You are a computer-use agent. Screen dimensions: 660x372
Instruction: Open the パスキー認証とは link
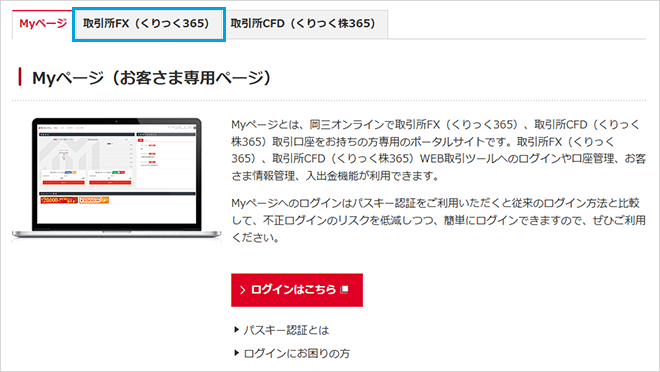pos(286,330)
